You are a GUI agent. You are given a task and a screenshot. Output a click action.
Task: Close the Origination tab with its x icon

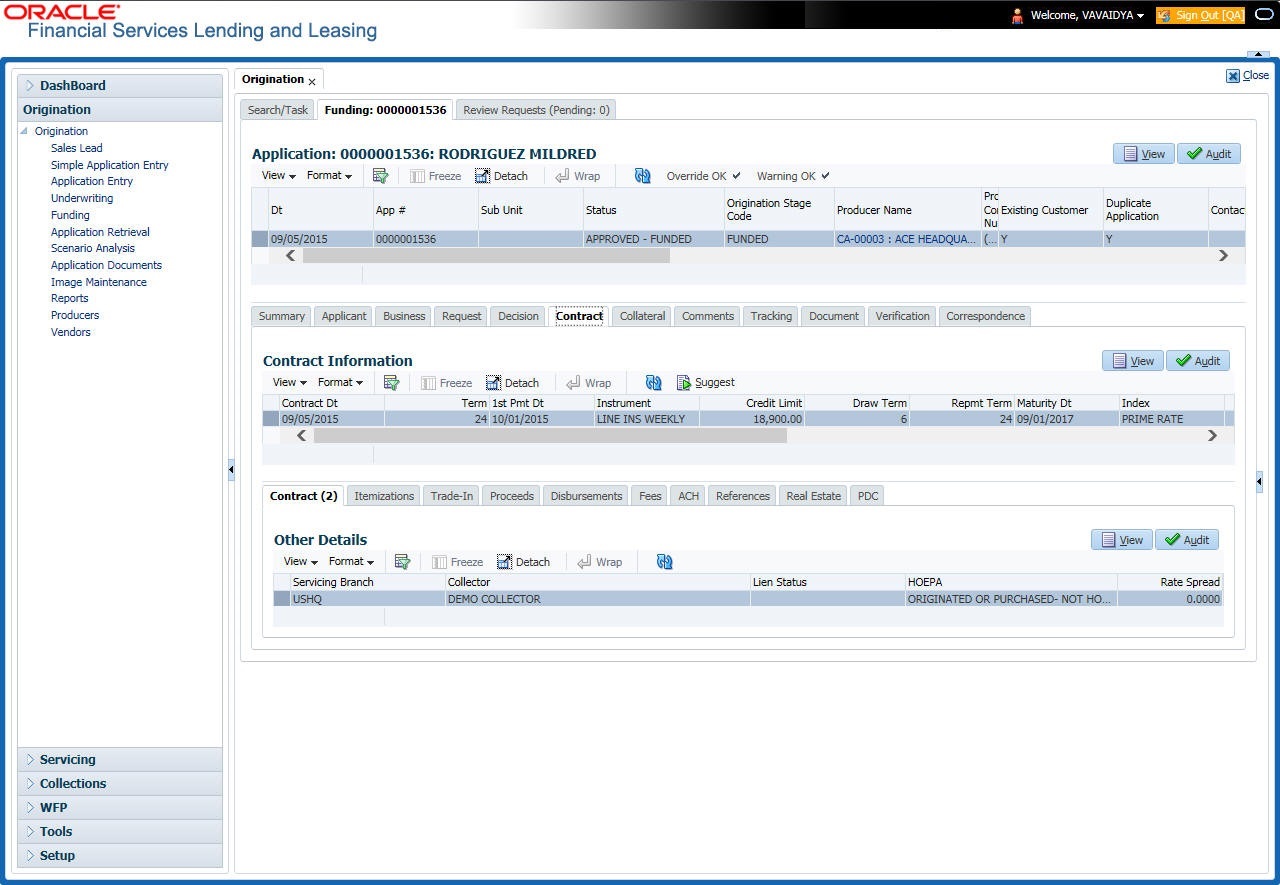click(x=312, y=81)
